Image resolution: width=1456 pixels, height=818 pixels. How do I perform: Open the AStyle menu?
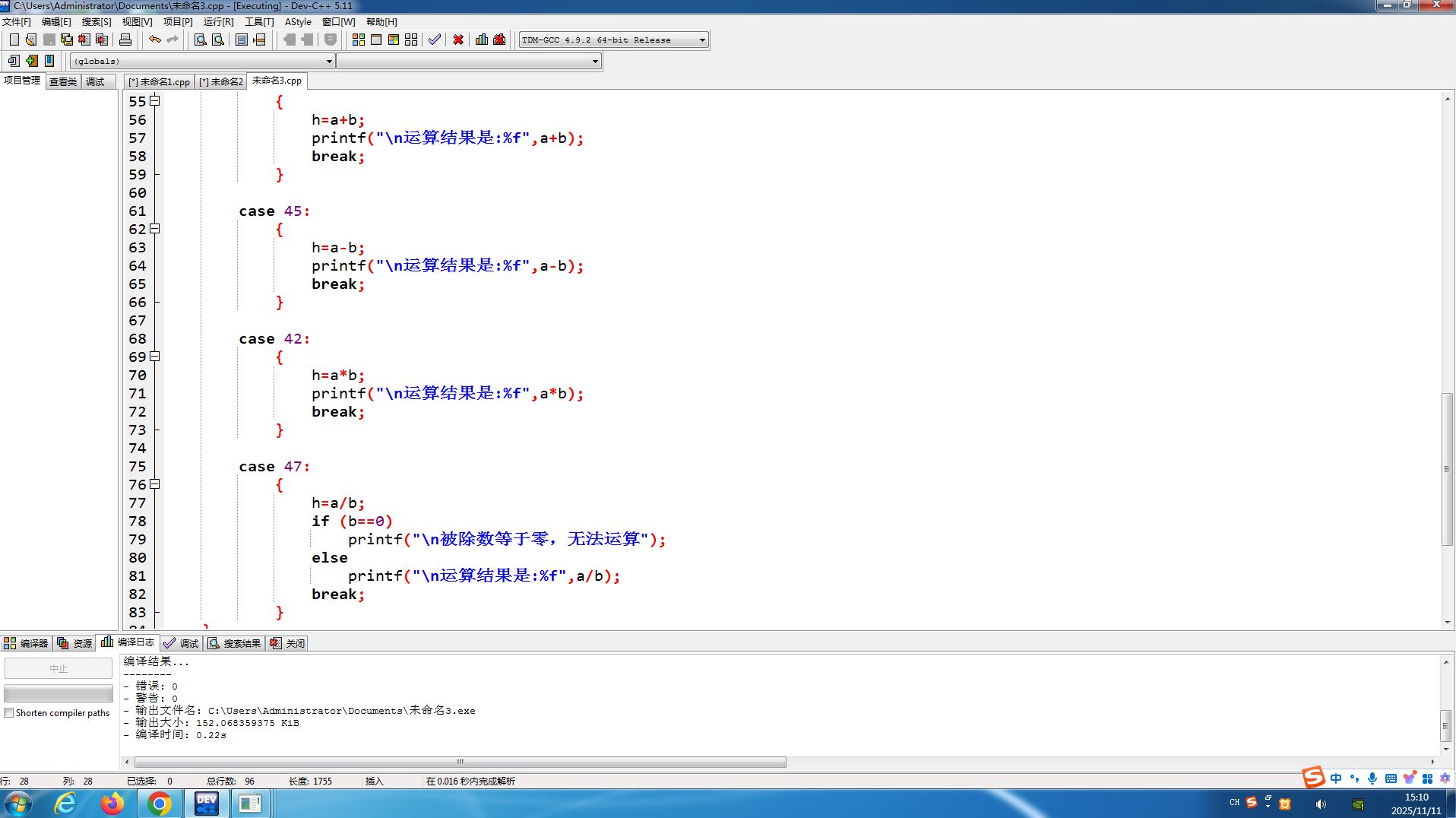click(x=298, y=22)
